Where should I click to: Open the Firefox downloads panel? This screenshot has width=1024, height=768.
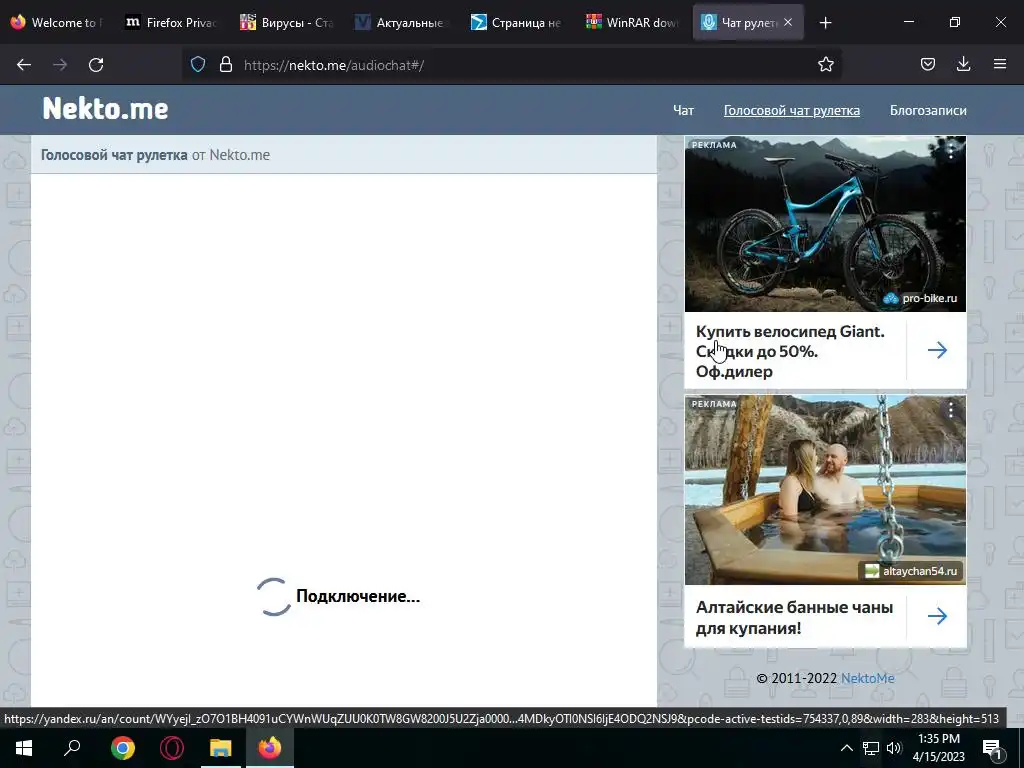[963, 64]
